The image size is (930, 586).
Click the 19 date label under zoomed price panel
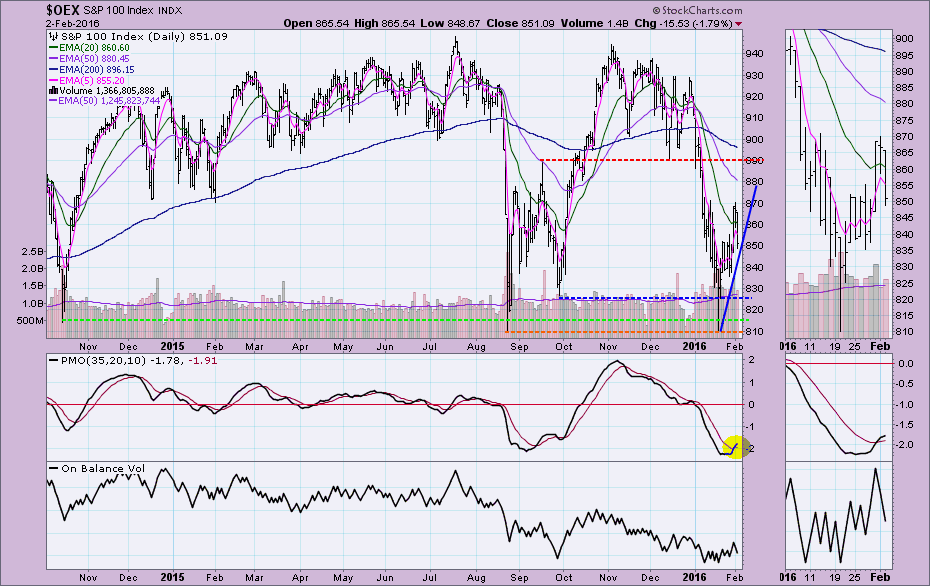[835, 346]
